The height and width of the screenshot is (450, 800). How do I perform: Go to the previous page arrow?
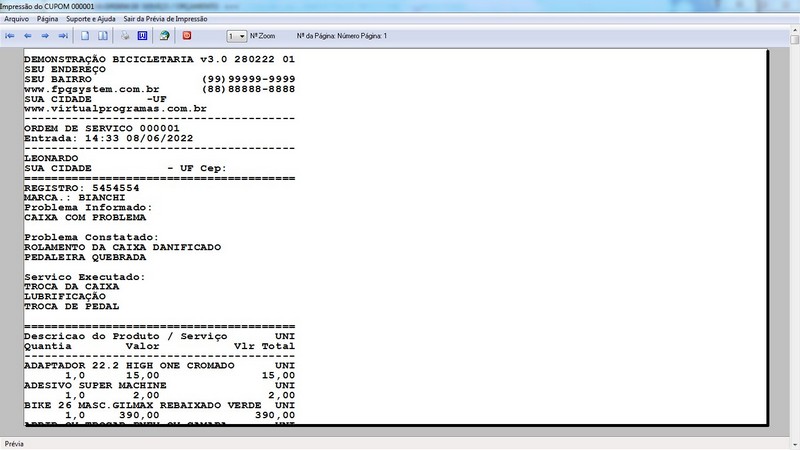(x=28, y=36)
